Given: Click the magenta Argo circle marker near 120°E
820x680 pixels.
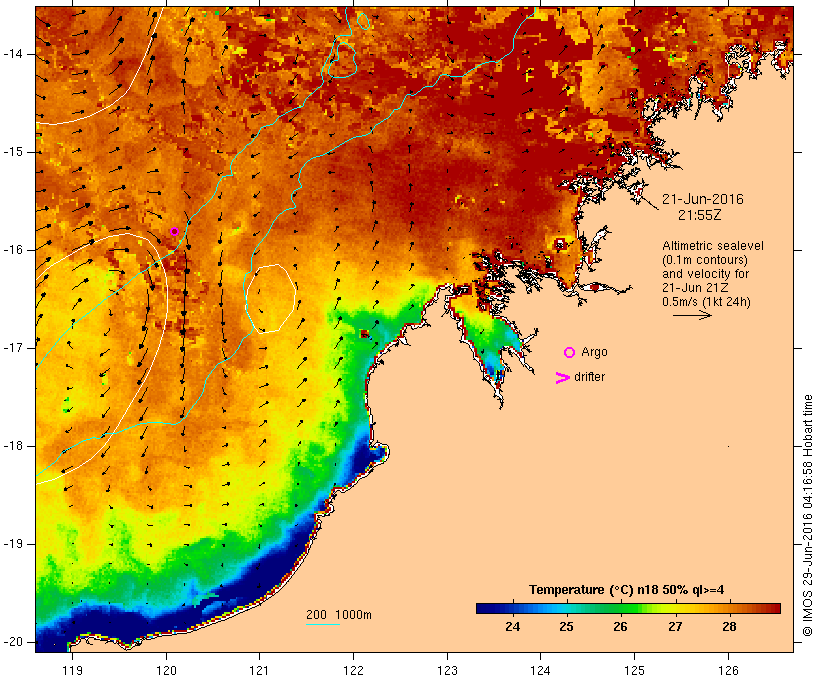Looking at the screenshot, I should [175, 232].
